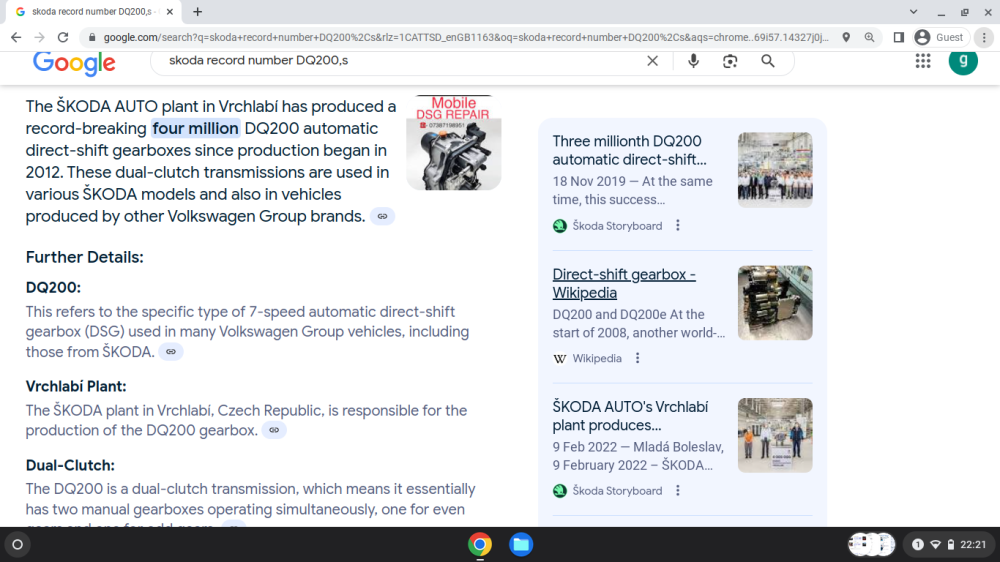Open system tray with clock 22:21

pyautogui.click(x=951, y=544)
